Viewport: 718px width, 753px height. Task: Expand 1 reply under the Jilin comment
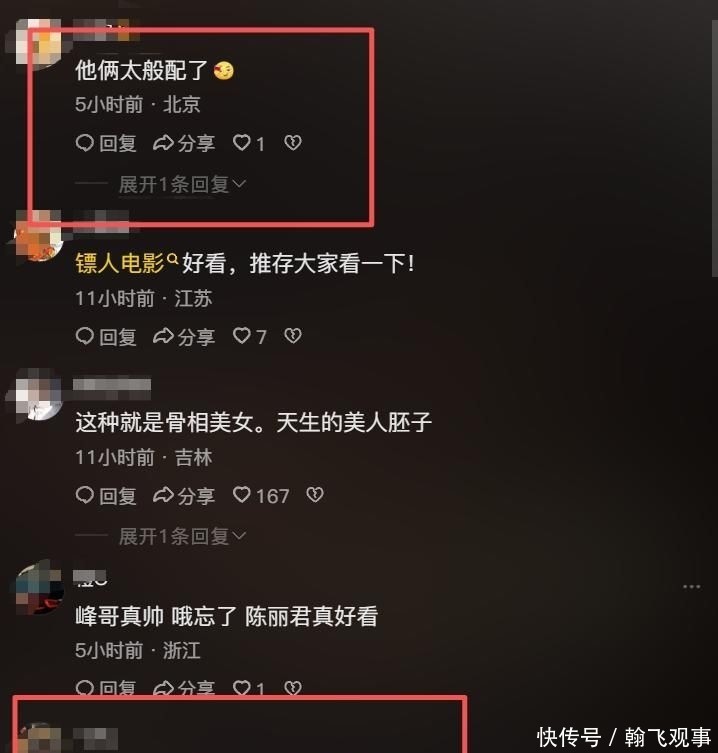(x=182, y=536)
